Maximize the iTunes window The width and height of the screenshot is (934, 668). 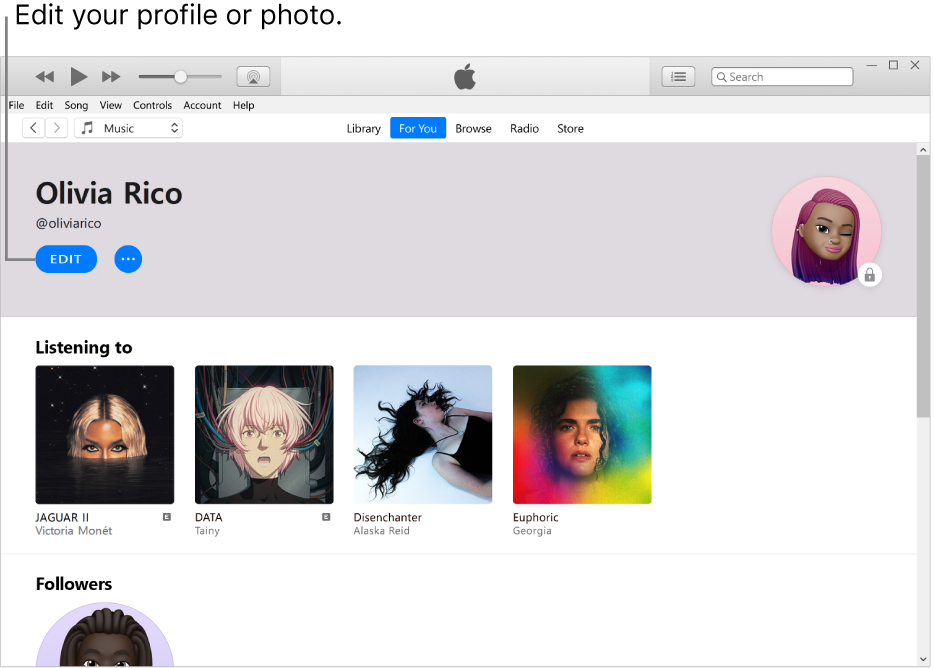point(893,65)
